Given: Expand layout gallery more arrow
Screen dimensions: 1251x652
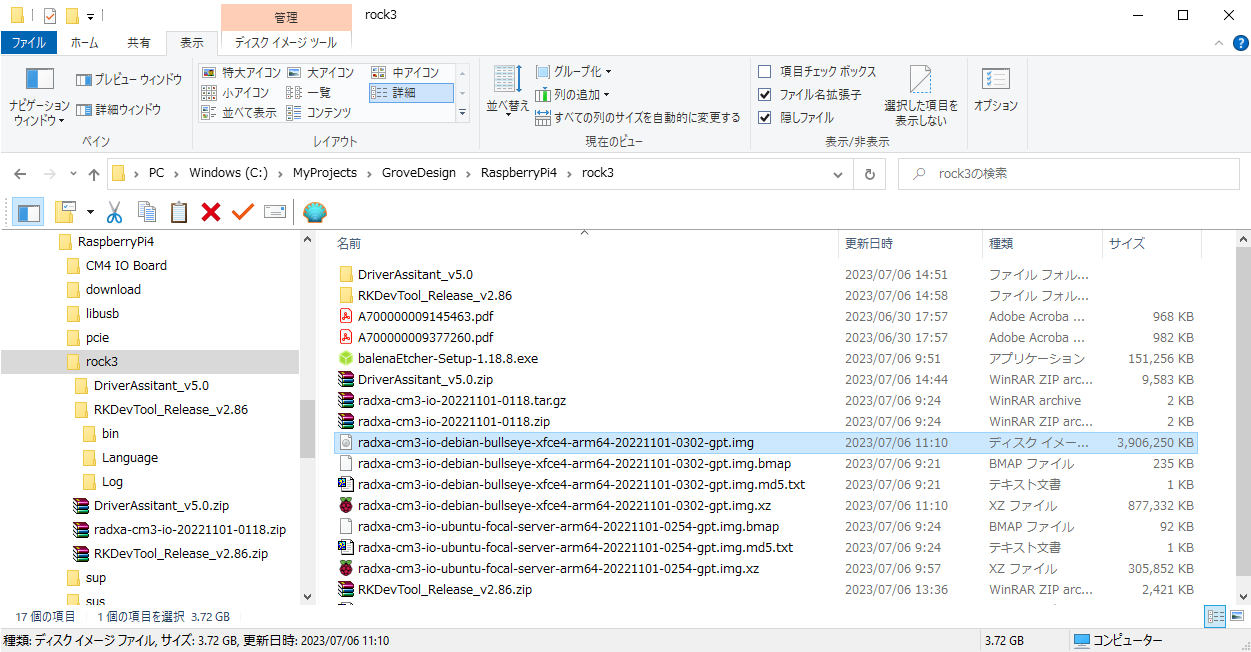Looking at the screenshot, I should tap(462, 113).
